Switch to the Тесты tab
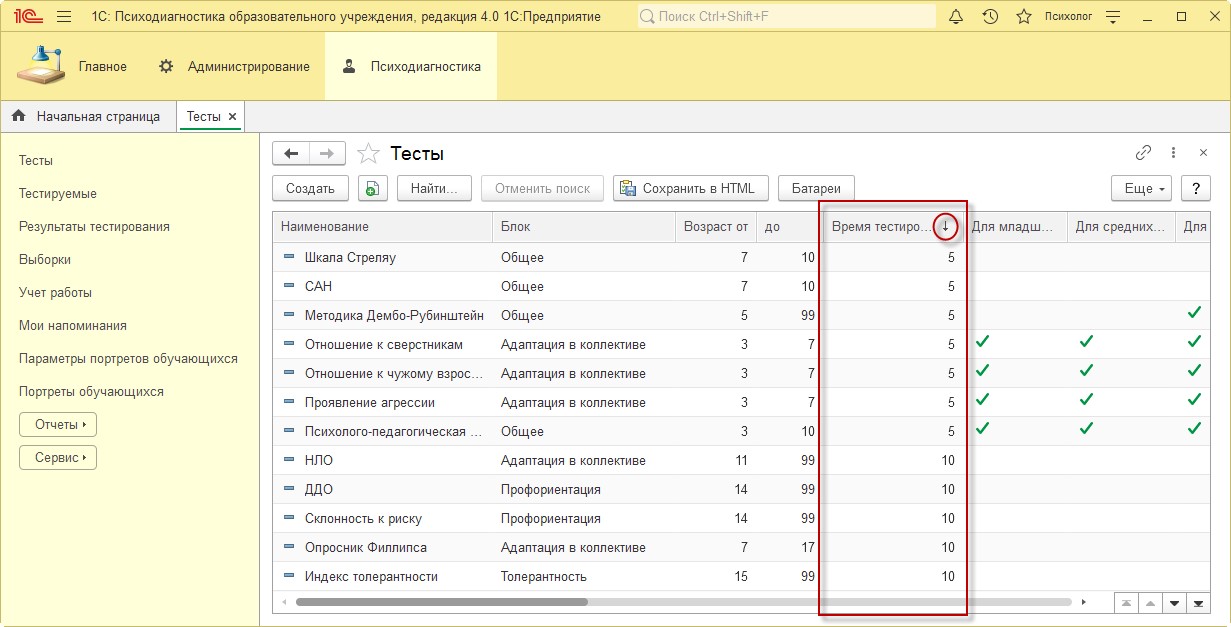1231x627 pixels. pos(211,116)
